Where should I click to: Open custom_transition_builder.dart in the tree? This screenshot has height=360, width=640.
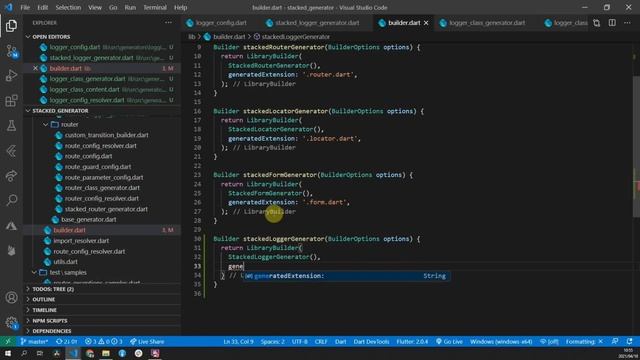coord(107,135)
